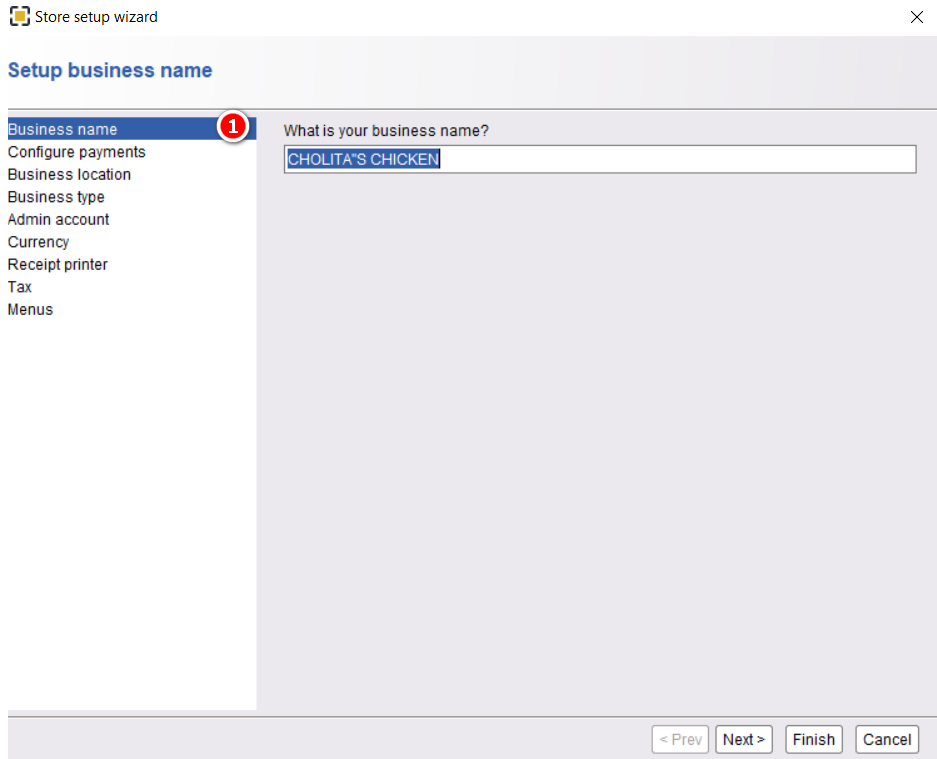
Task: Click the 'Setup business name' heading
Action: 110,70
